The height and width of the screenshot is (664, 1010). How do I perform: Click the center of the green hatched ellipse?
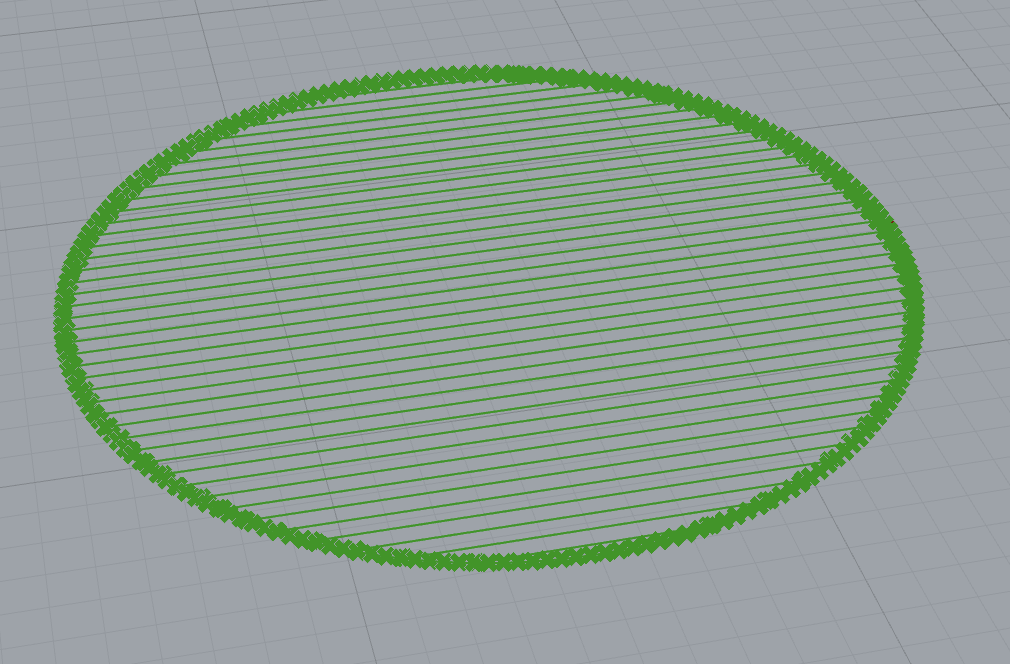pos(489,318)
